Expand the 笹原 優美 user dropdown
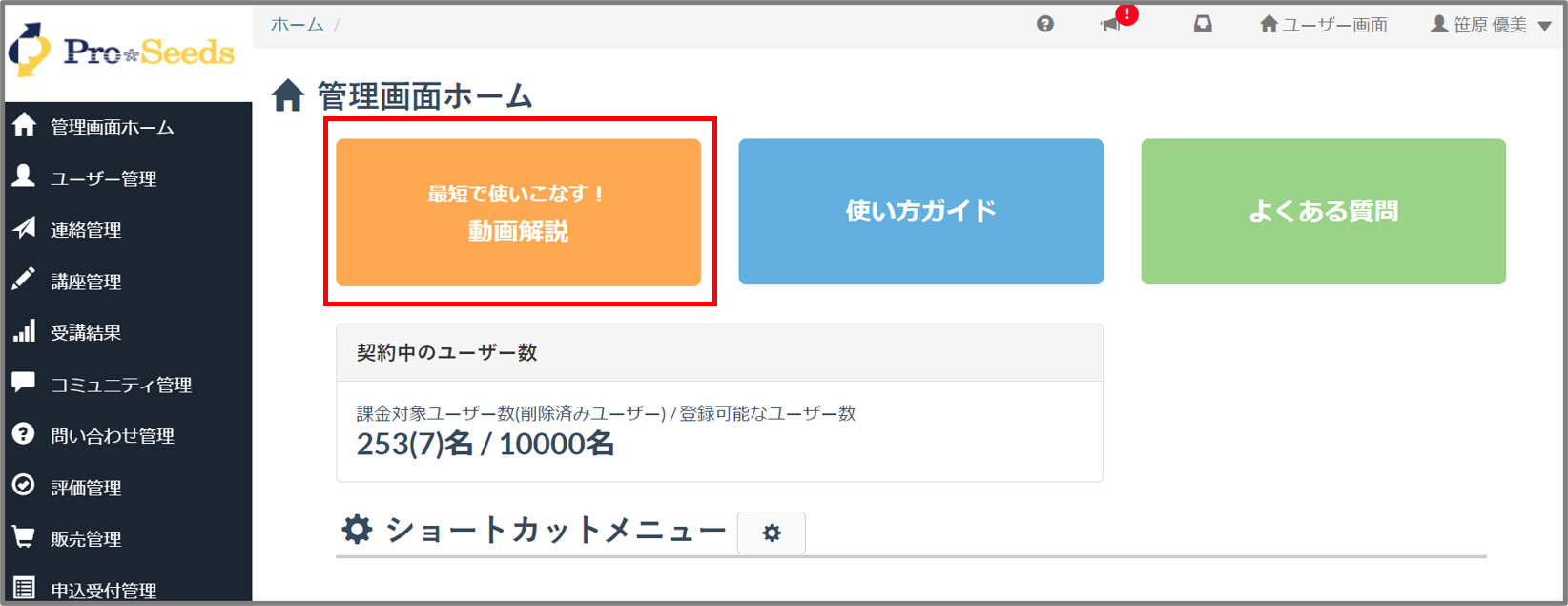1568x606 pixels. 1492,25
